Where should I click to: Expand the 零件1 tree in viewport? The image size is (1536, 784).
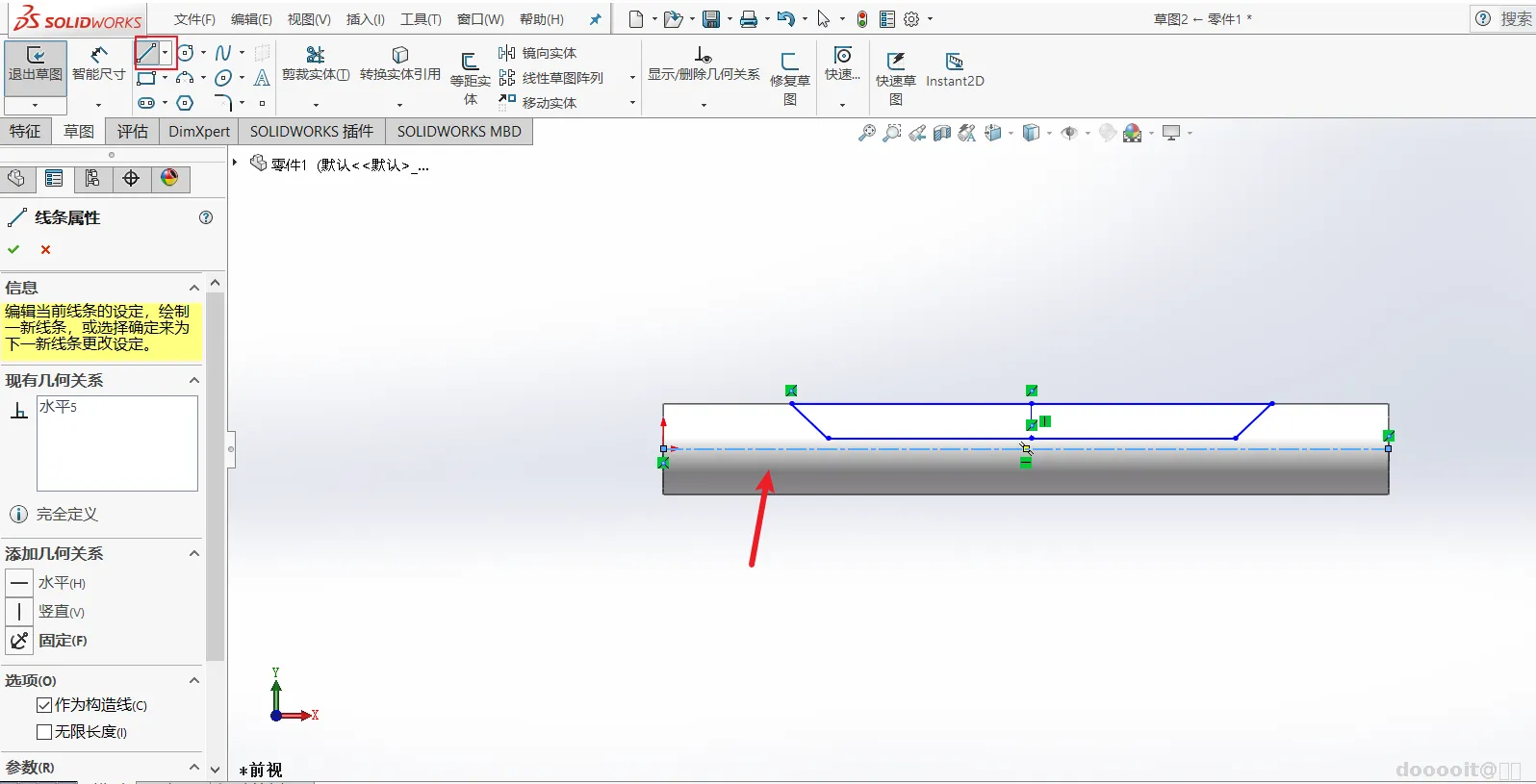[235, 163]
